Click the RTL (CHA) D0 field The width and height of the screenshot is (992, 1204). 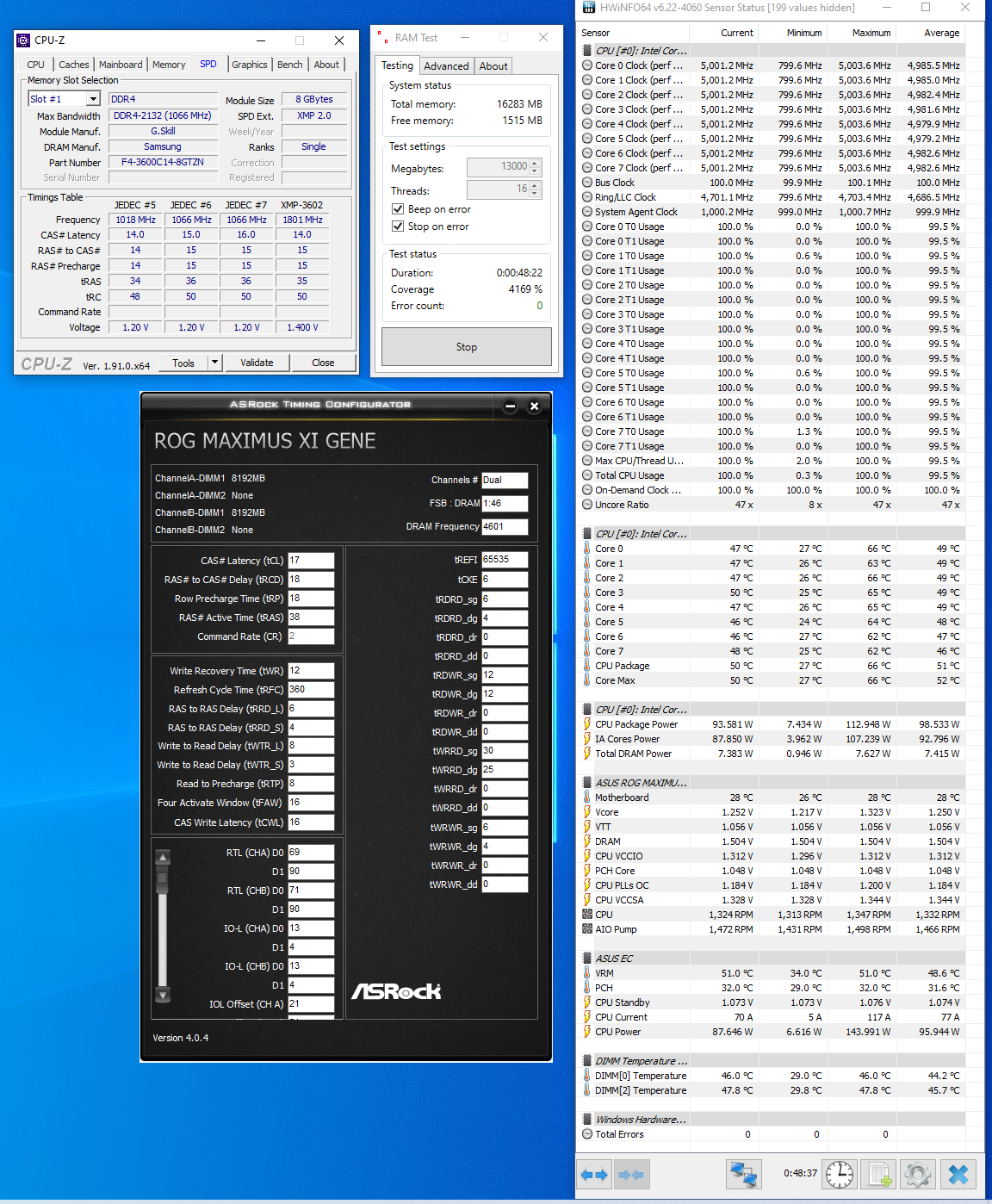(x=311, y=853)
